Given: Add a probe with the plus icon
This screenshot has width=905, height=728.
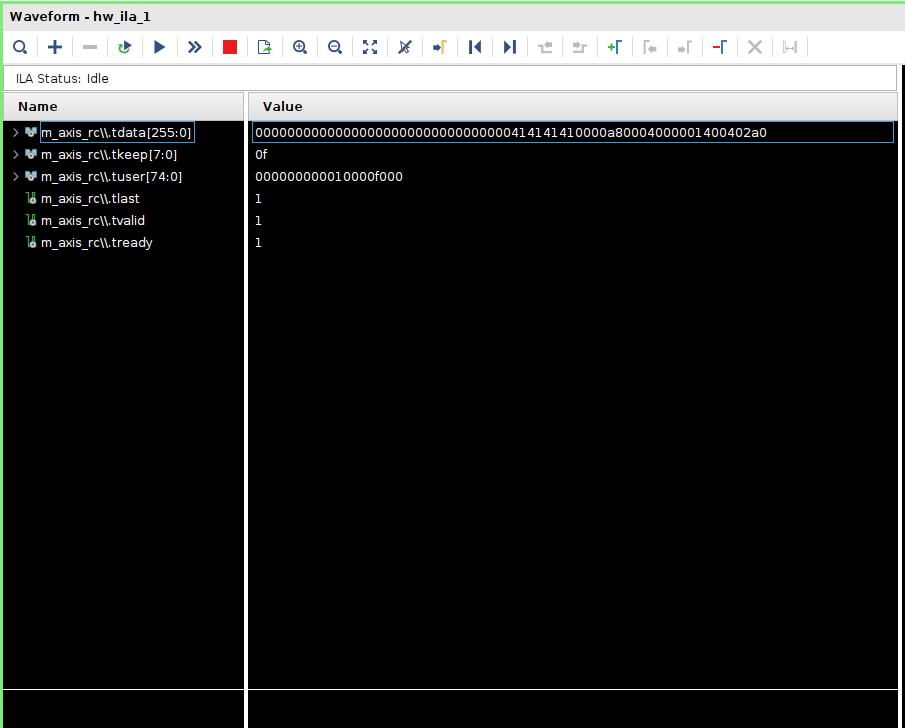Looking at the screenshot, I should point(55,47).
